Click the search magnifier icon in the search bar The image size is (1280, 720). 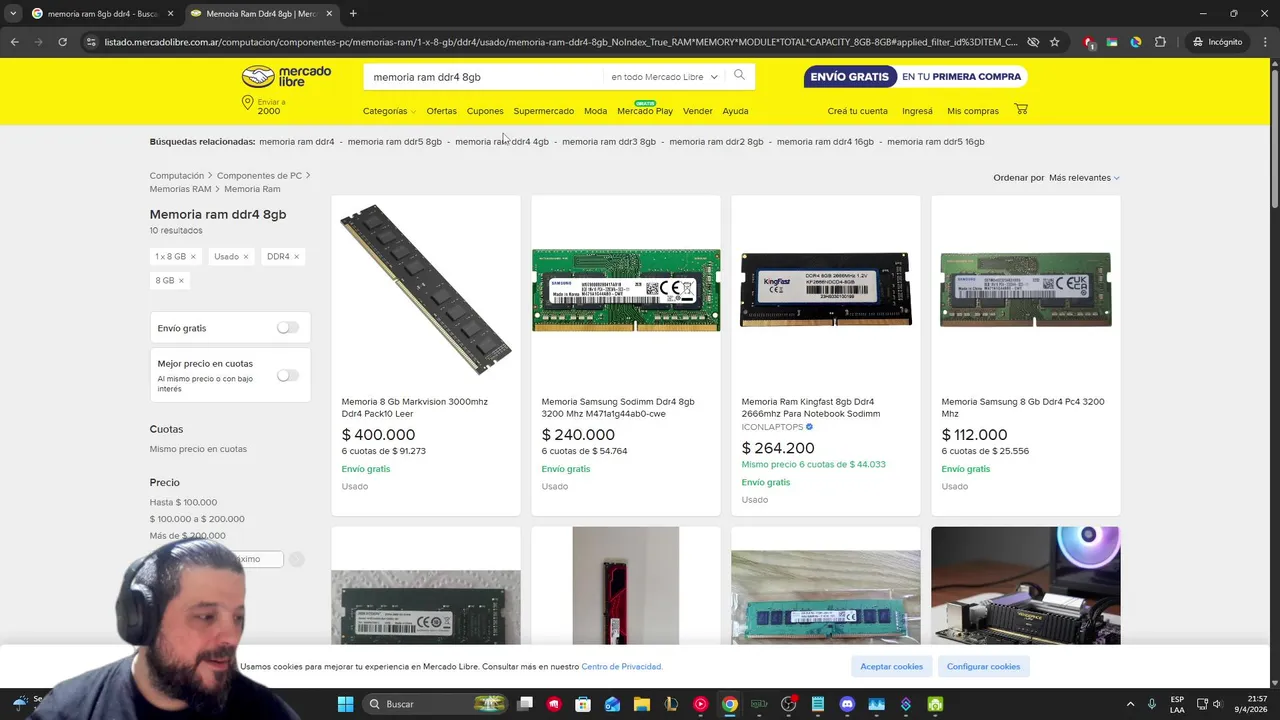click(x=739, y=76)
